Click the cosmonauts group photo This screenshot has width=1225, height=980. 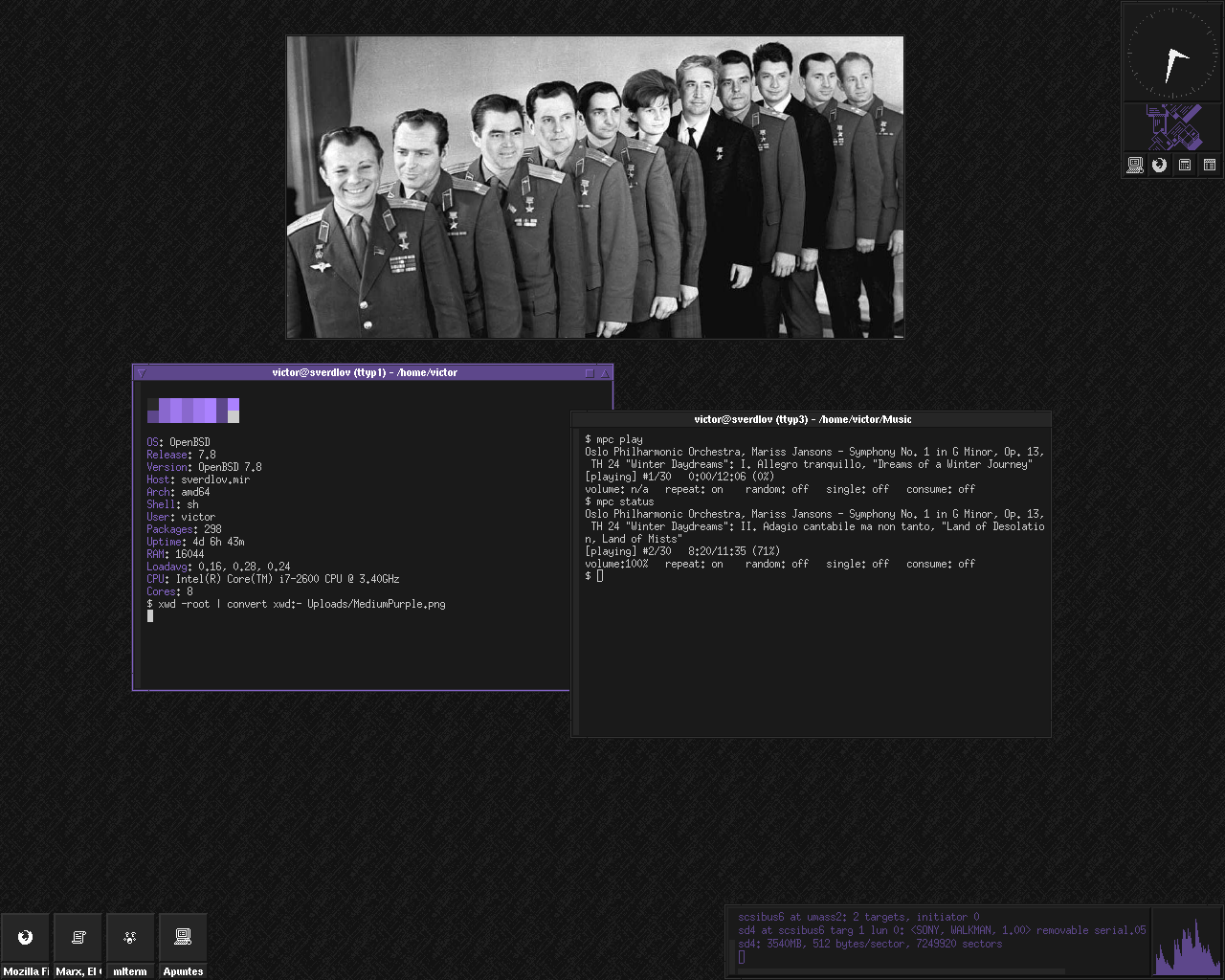coord(595,188)
